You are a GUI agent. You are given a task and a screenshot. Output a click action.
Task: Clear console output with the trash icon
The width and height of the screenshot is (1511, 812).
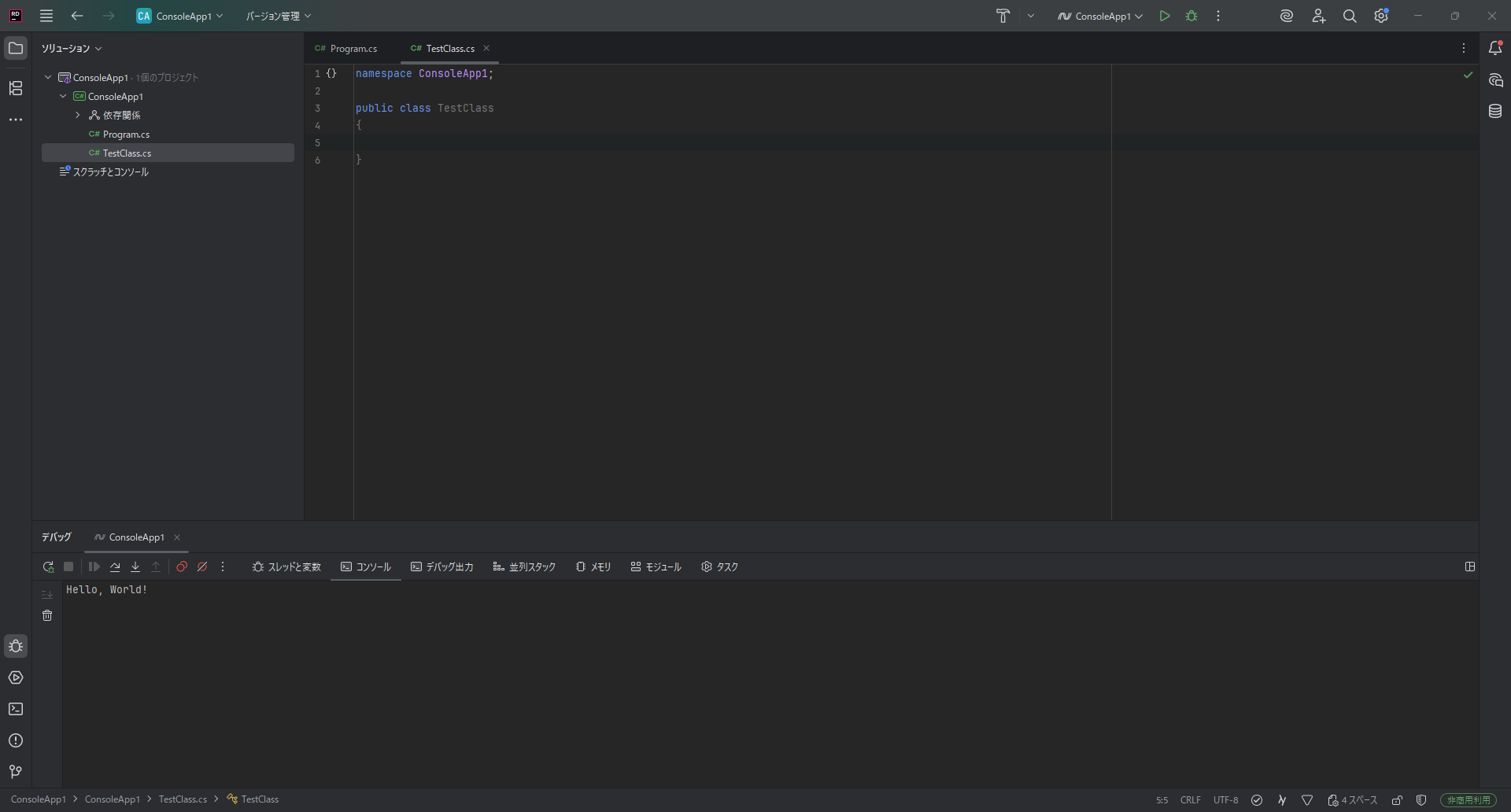[x=47, y=615]
